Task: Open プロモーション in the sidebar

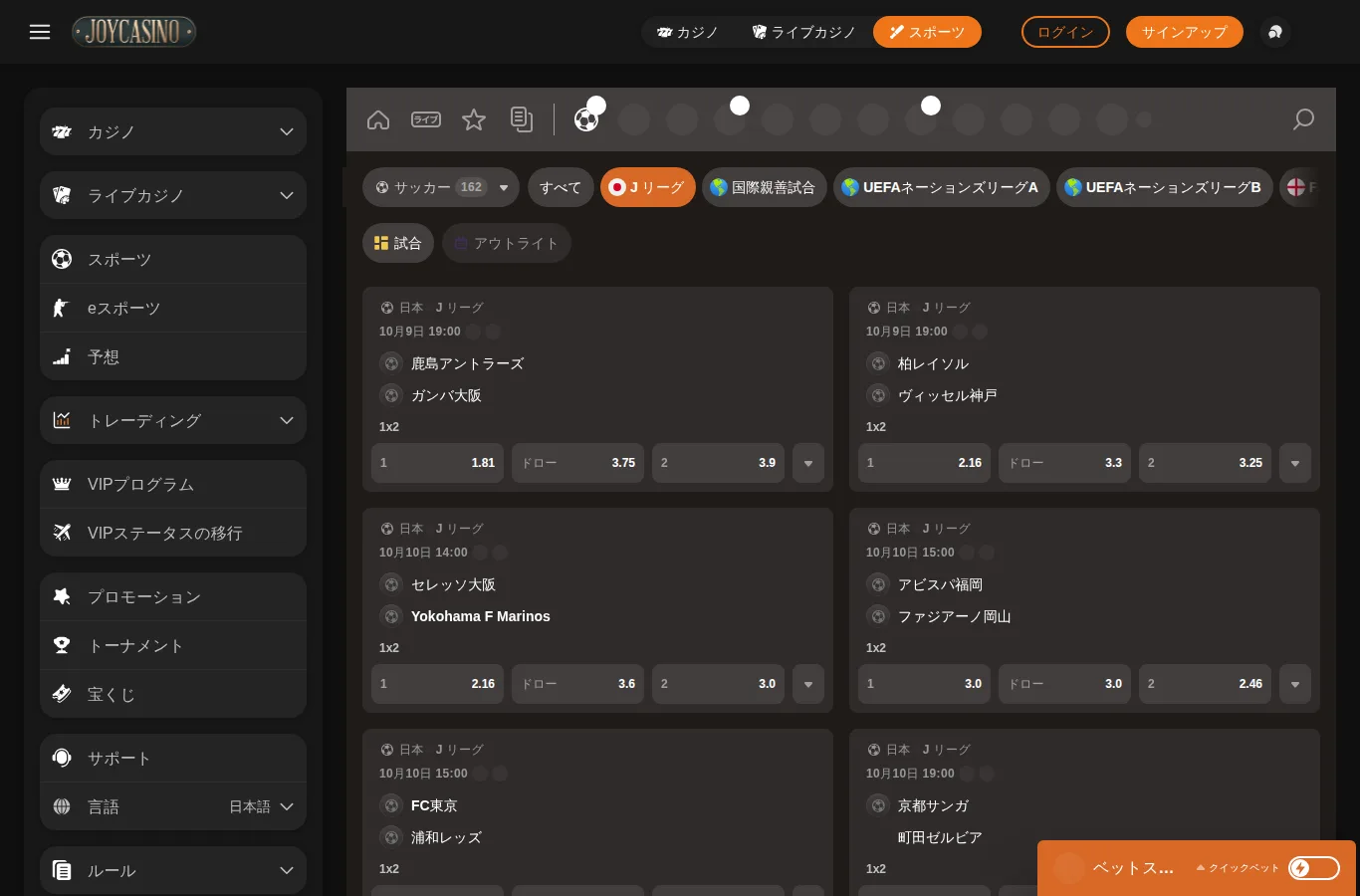Action: pyautogui.click(x=173, y=597)
